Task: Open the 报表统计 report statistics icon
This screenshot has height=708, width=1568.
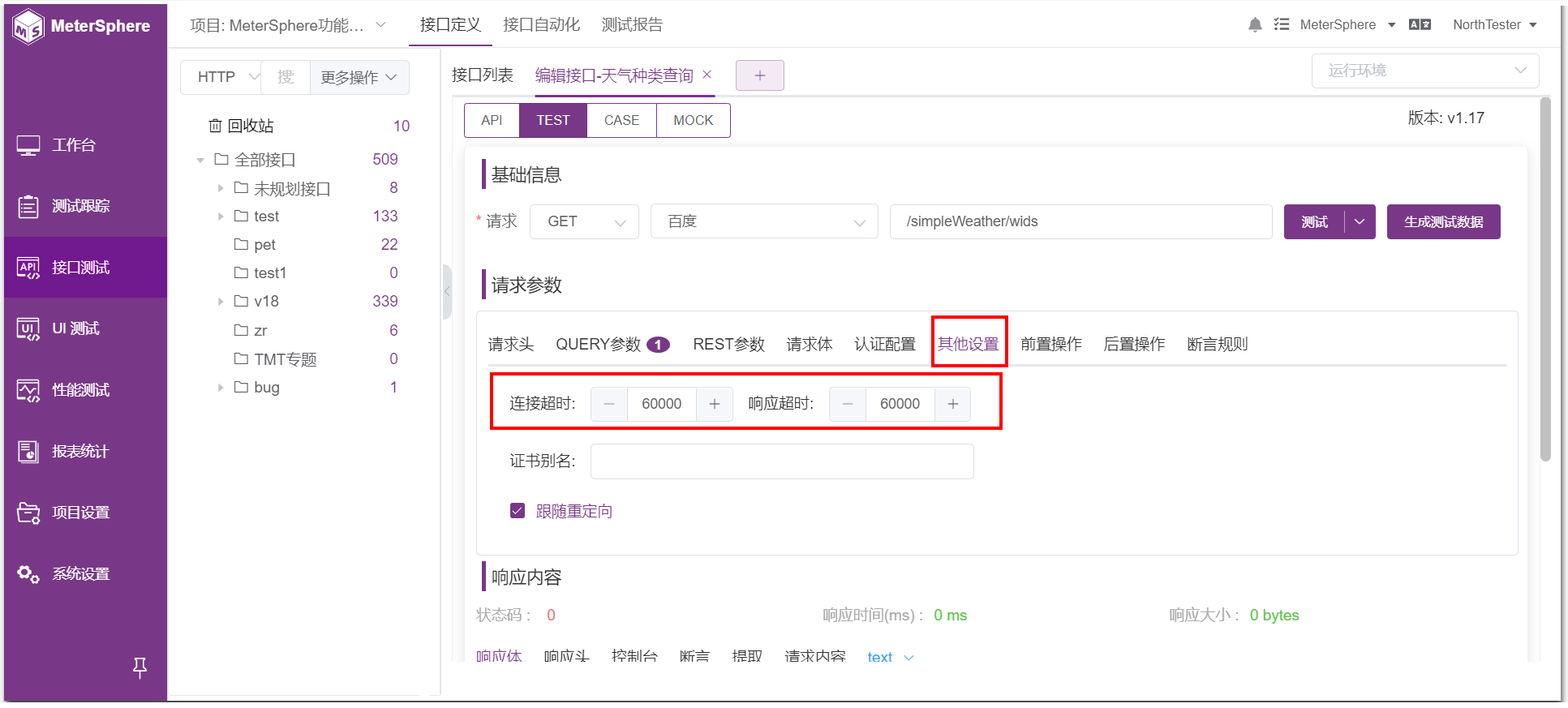Action: click(x=28, y=452)
